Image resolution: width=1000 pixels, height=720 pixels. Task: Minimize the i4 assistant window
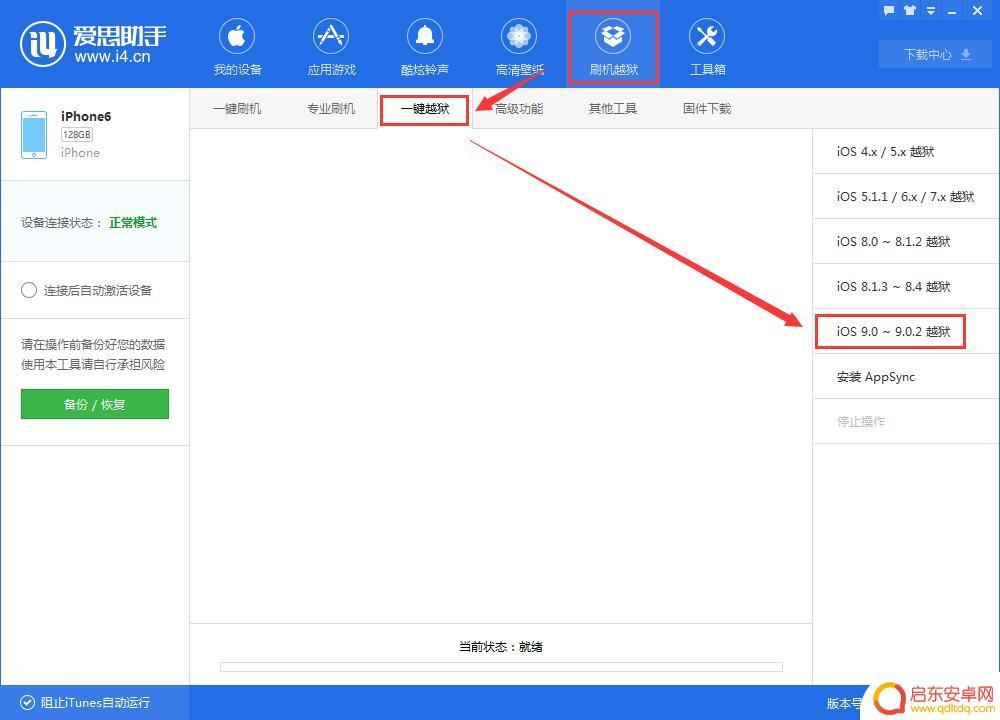(952, 11)
